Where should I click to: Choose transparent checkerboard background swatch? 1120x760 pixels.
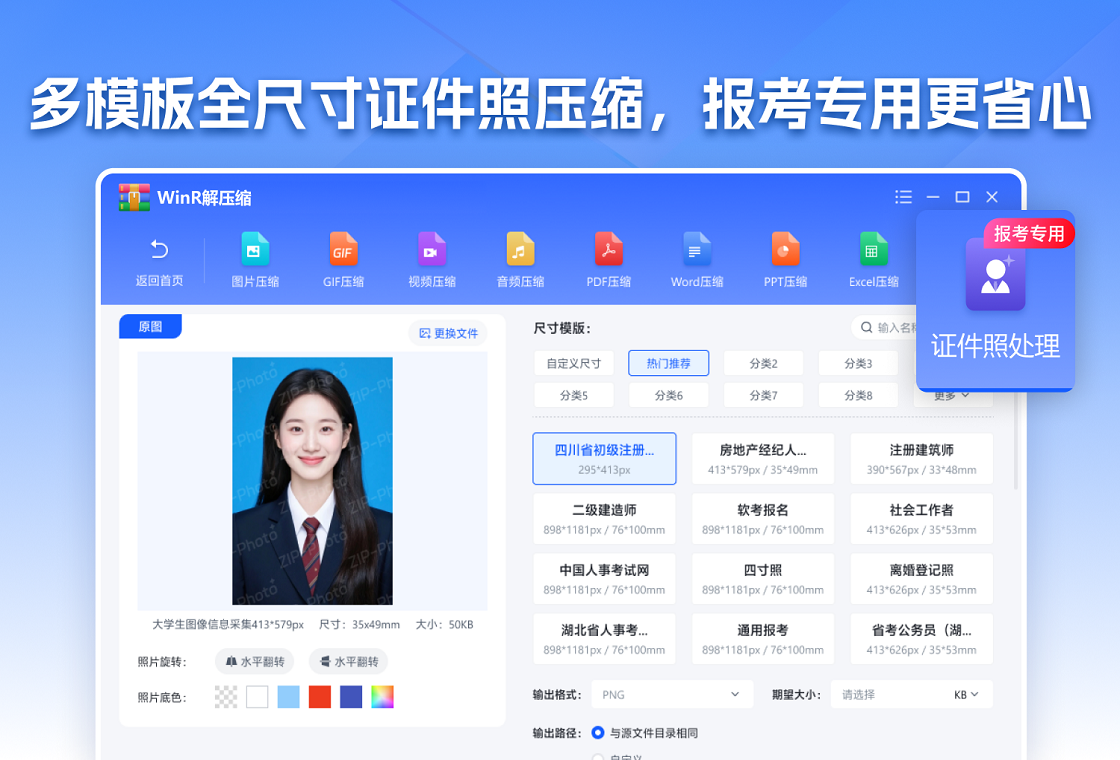pyautogui.click(x=226, y=696)
